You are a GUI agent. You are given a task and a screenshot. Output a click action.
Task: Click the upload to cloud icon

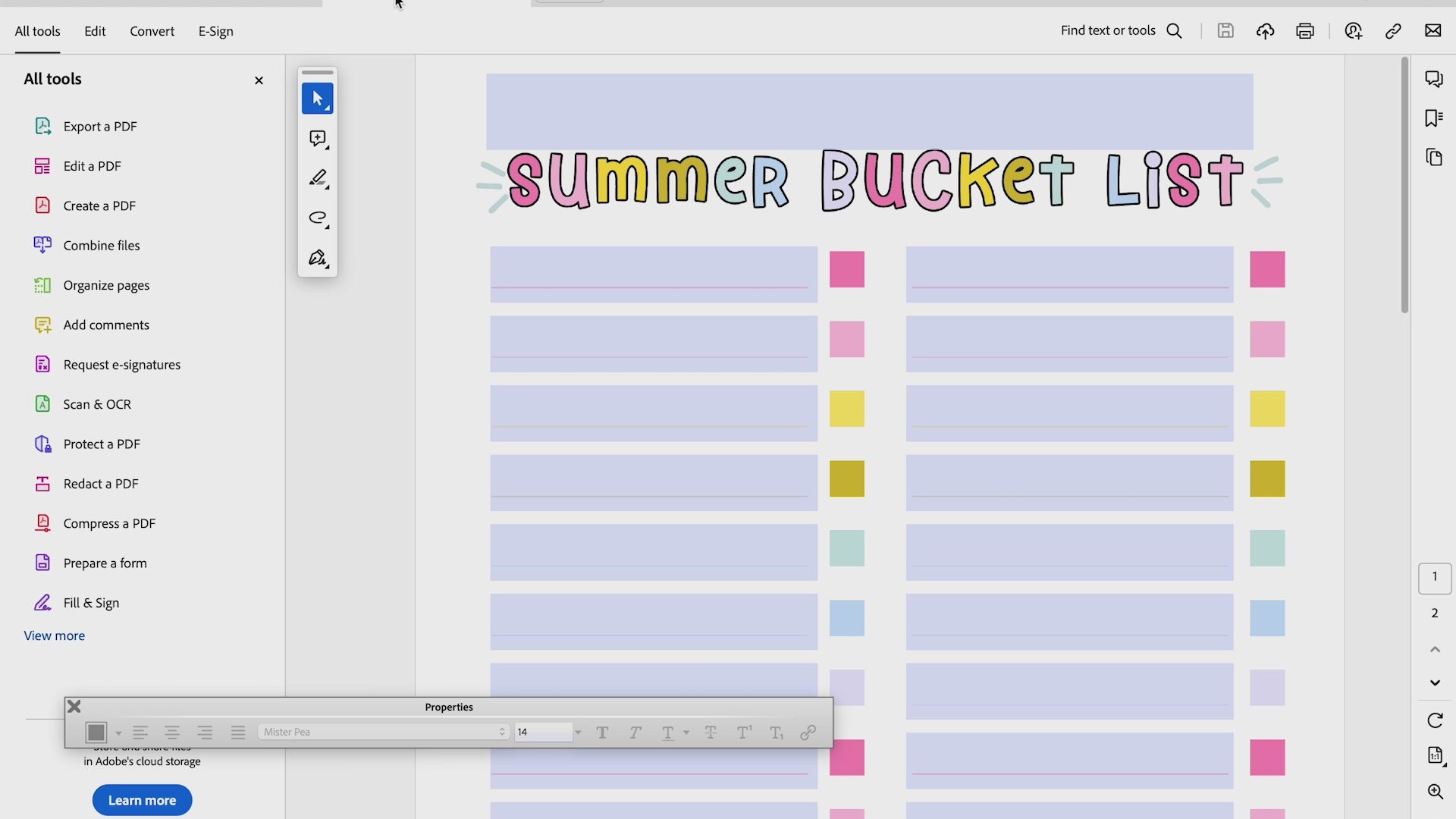pyautogui.click(x=1265, y=31)
